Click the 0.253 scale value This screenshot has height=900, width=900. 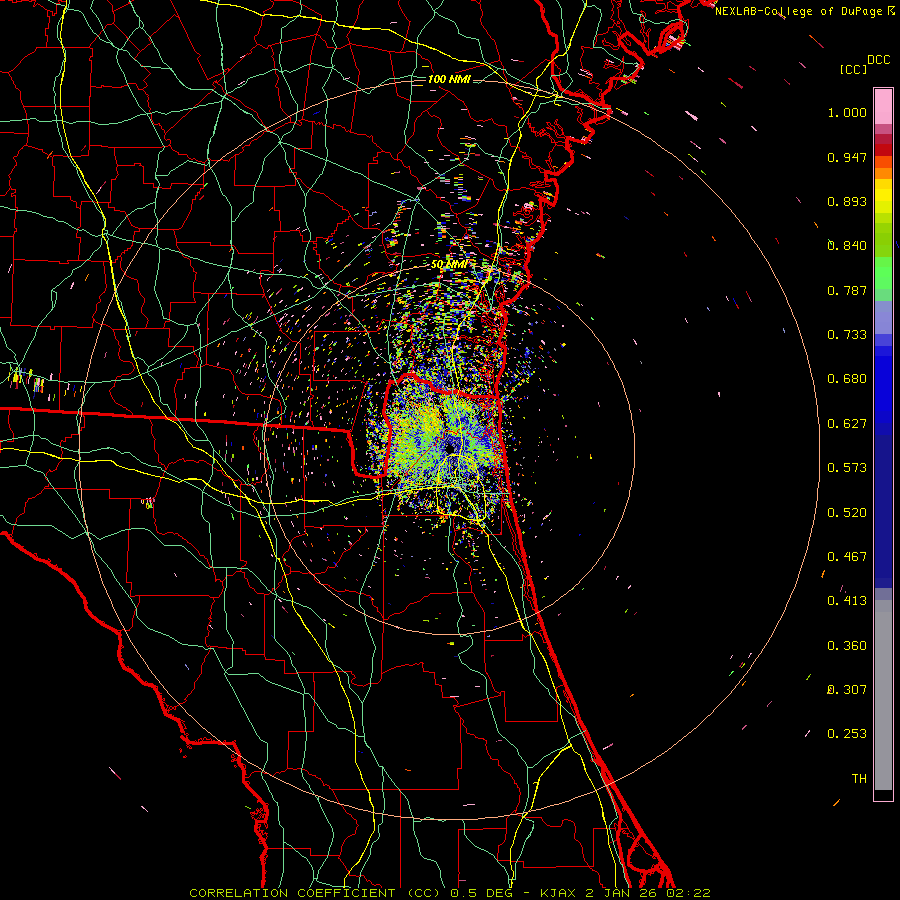pos(847,734)
